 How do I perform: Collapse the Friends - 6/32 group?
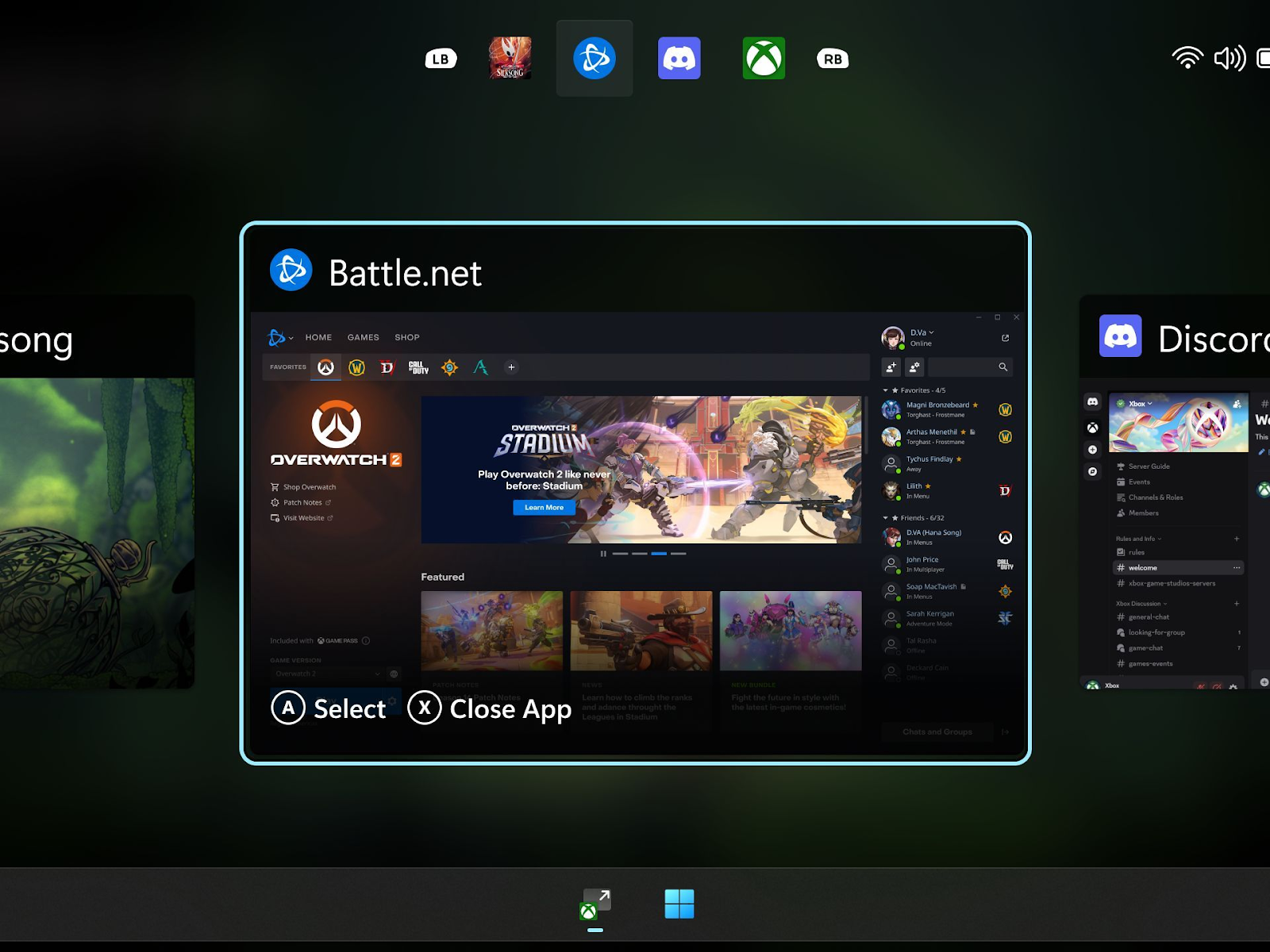click(913, 518)
